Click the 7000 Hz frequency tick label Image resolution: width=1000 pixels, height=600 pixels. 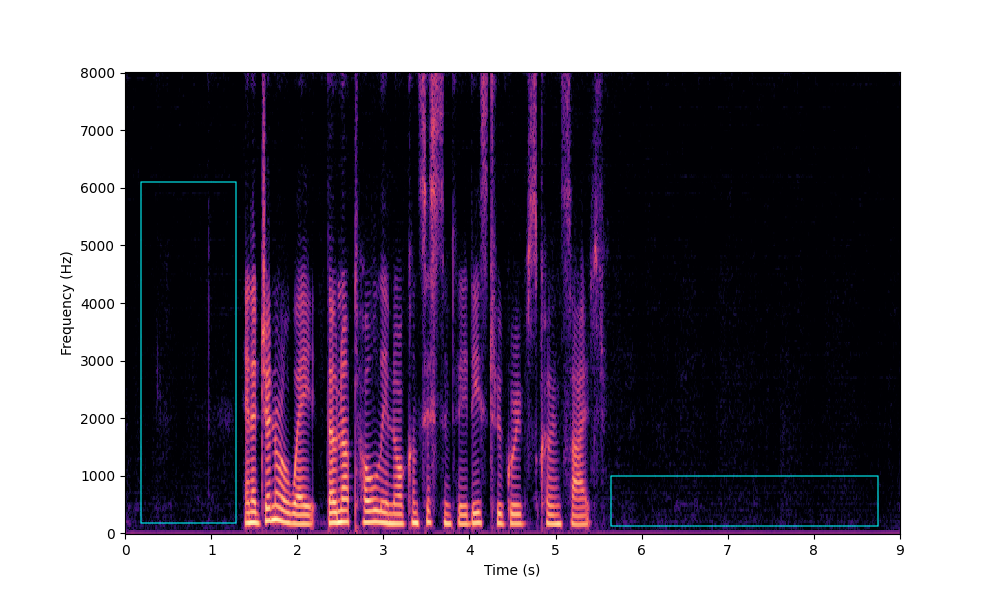click(101, 131)
